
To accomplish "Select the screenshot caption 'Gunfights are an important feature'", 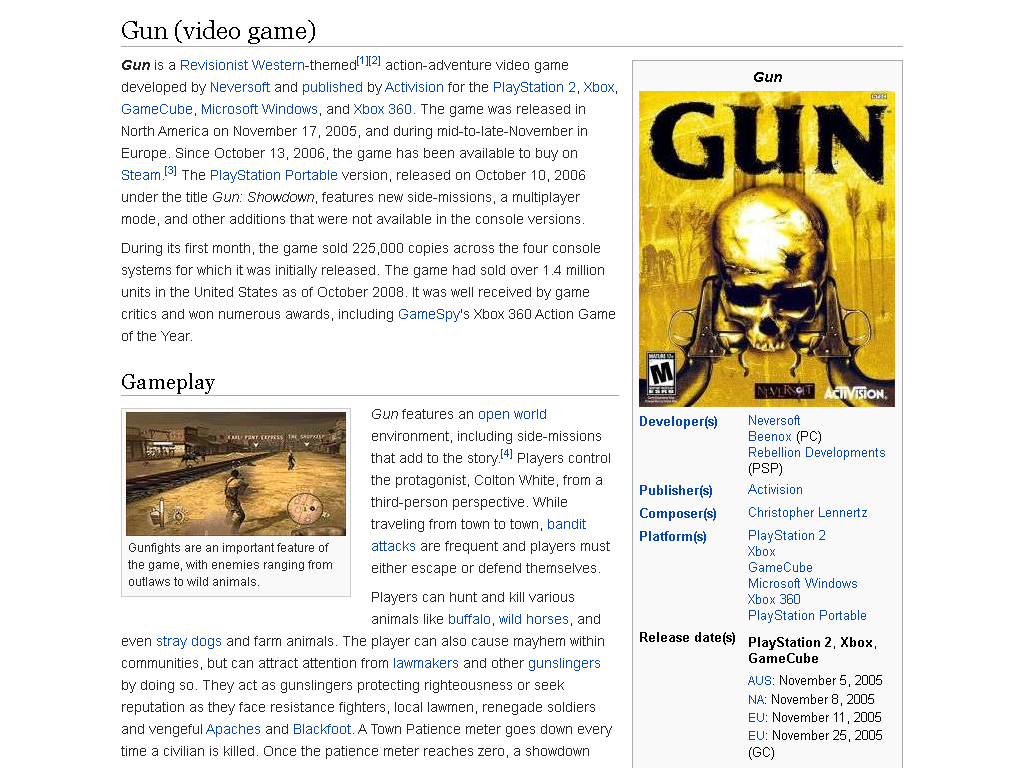I will tap(231, 564).
